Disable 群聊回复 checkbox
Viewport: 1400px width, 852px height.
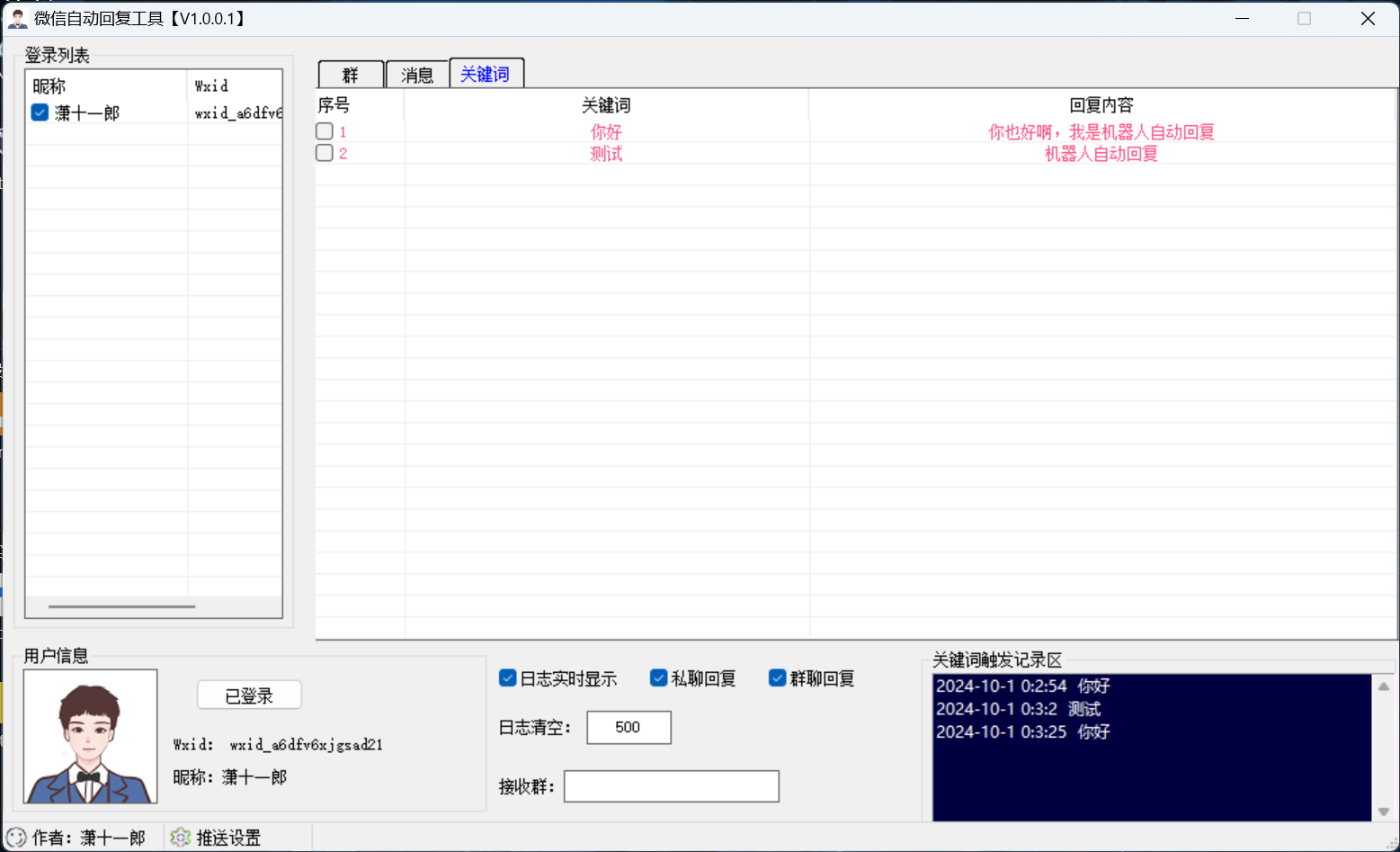coord(778,678)
